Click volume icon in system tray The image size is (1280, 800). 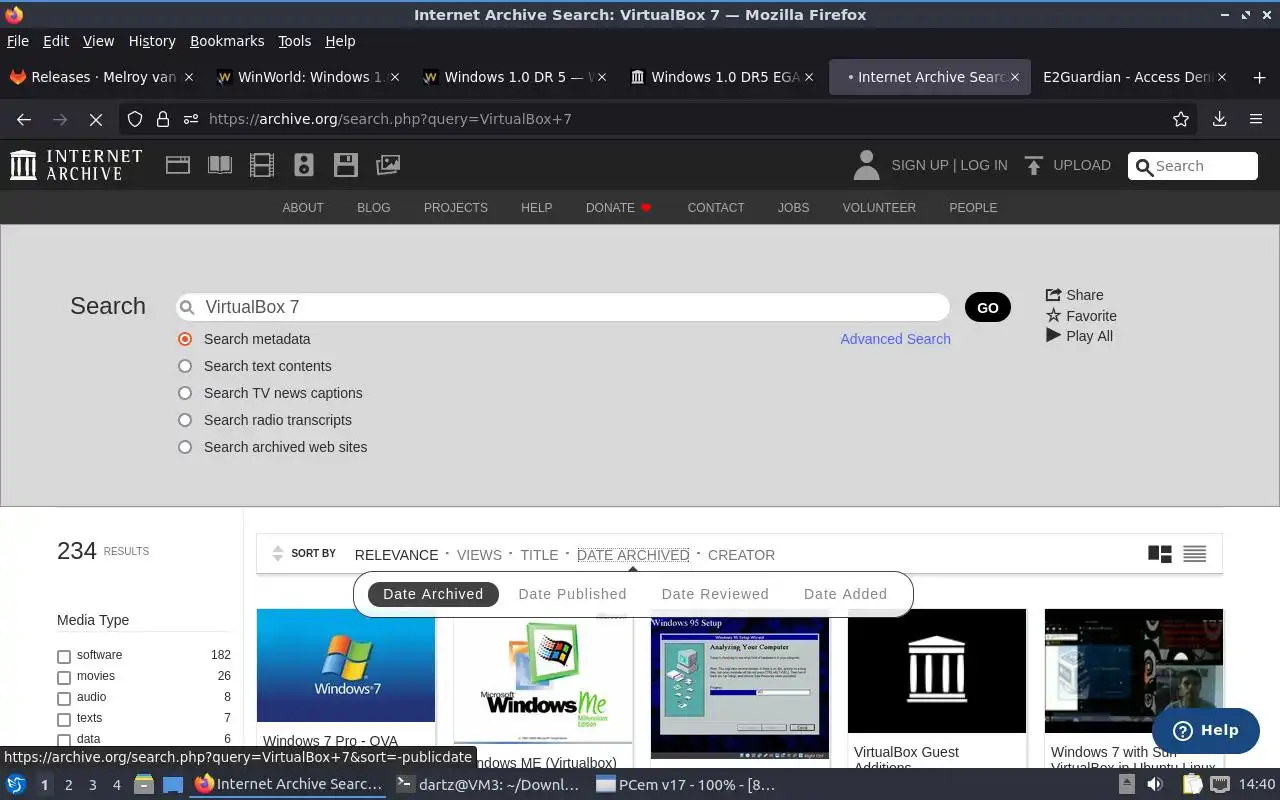pyautogui.click(x=1155, y=784)
